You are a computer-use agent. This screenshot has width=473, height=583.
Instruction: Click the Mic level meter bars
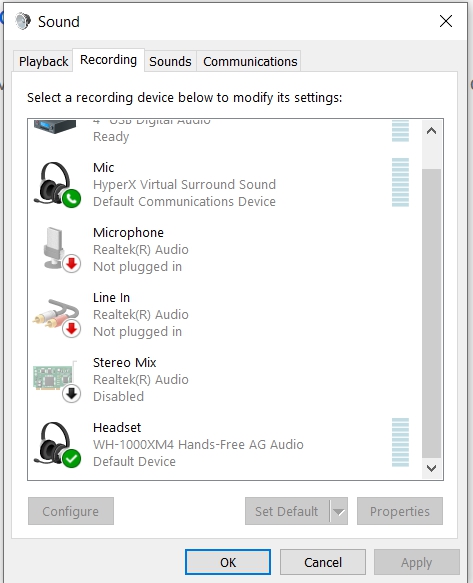400,182
